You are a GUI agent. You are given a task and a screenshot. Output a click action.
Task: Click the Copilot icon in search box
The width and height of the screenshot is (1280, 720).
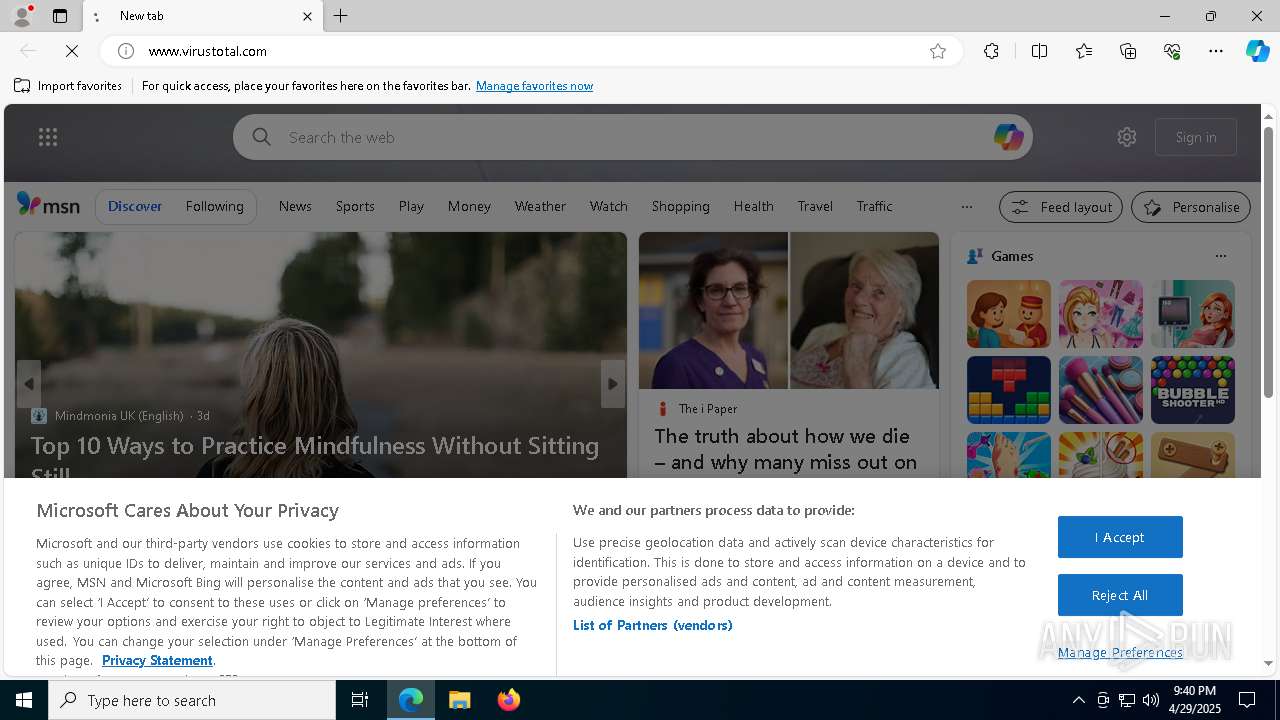pyautogui.click(x=1008, y=137)
